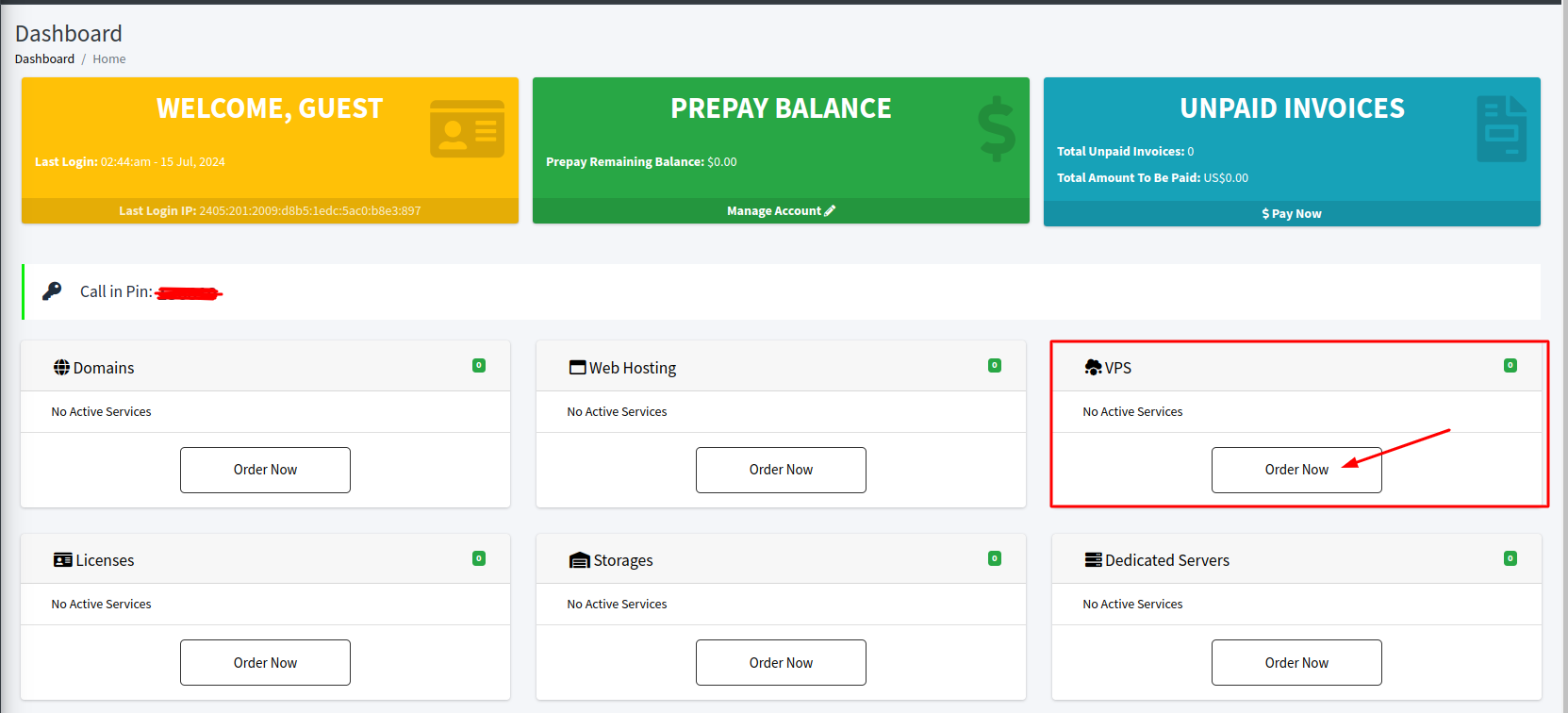
Task: Click Order Now under Licenses
Action: (x=265, y=663)
